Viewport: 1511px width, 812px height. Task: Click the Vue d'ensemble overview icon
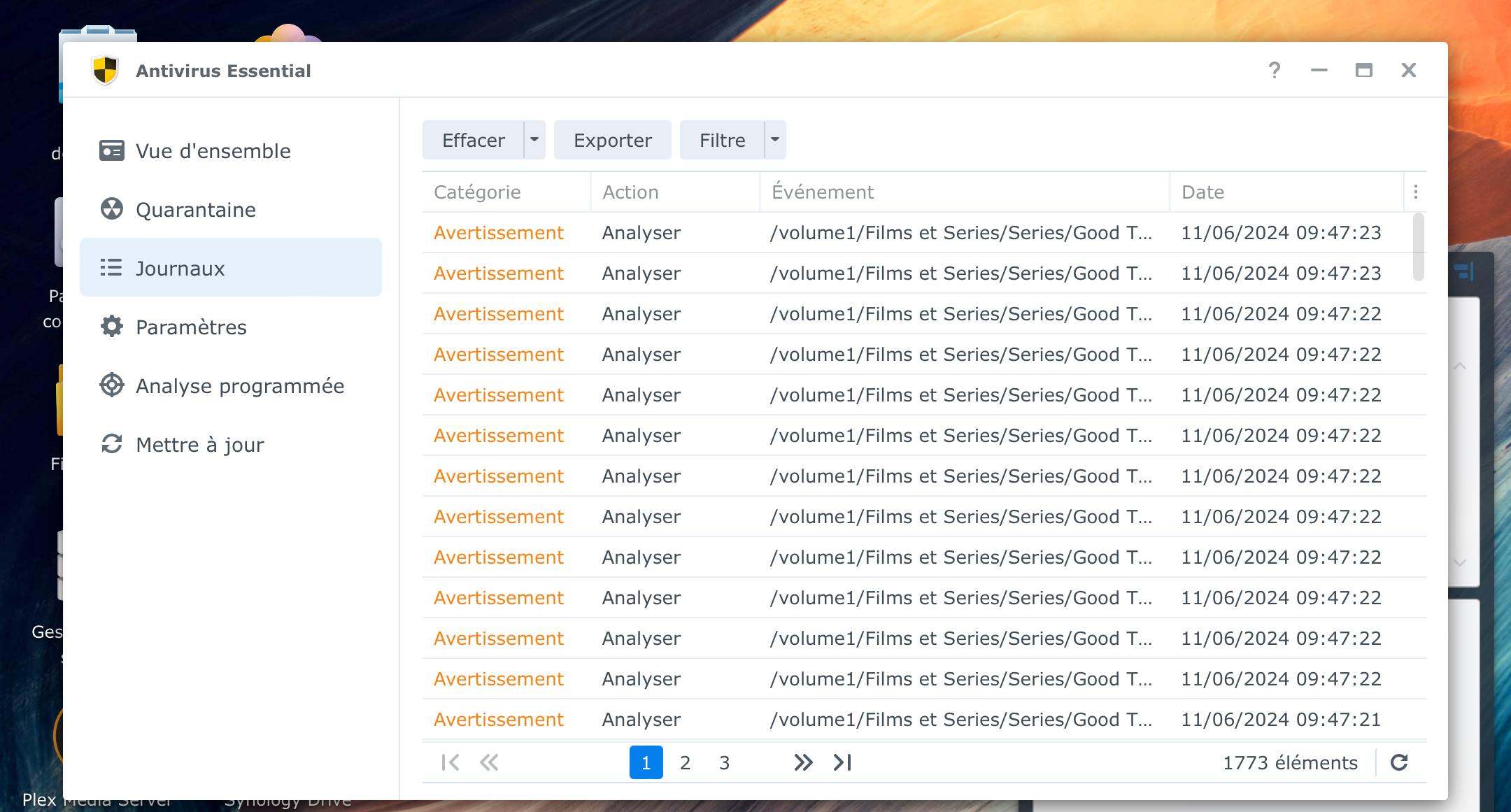pyautogui.click(x=112, y=151)
